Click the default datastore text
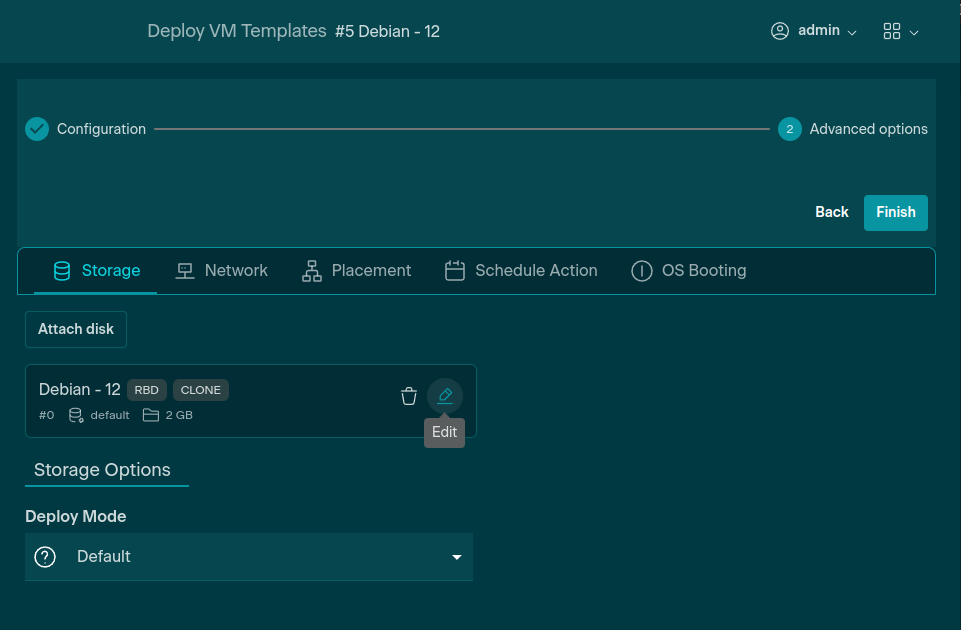Viewport: 961px width, 630px height. tap(110, 416)
